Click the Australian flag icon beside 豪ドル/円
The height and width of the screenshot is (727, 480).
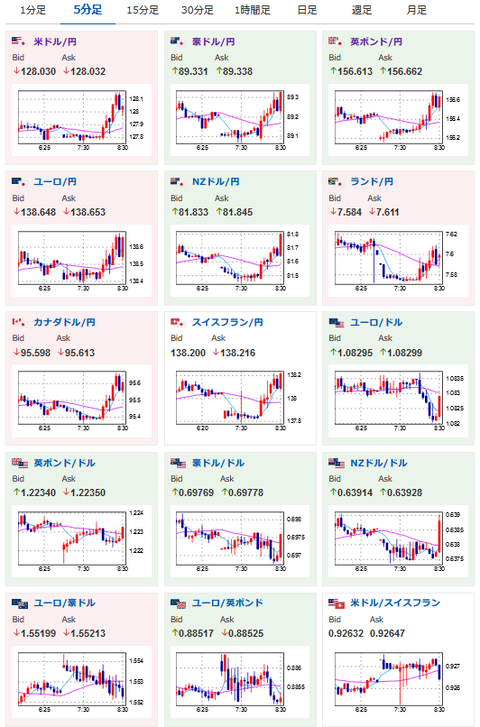(178, 41)
